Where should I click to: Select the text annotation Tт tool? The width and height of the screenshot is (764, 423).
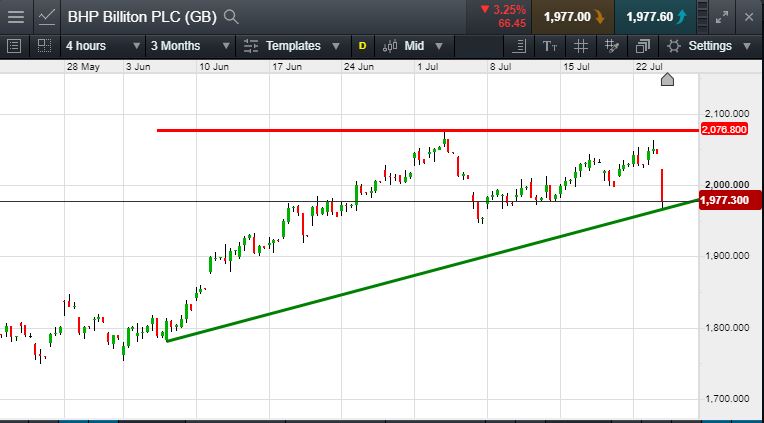(550, 46)
